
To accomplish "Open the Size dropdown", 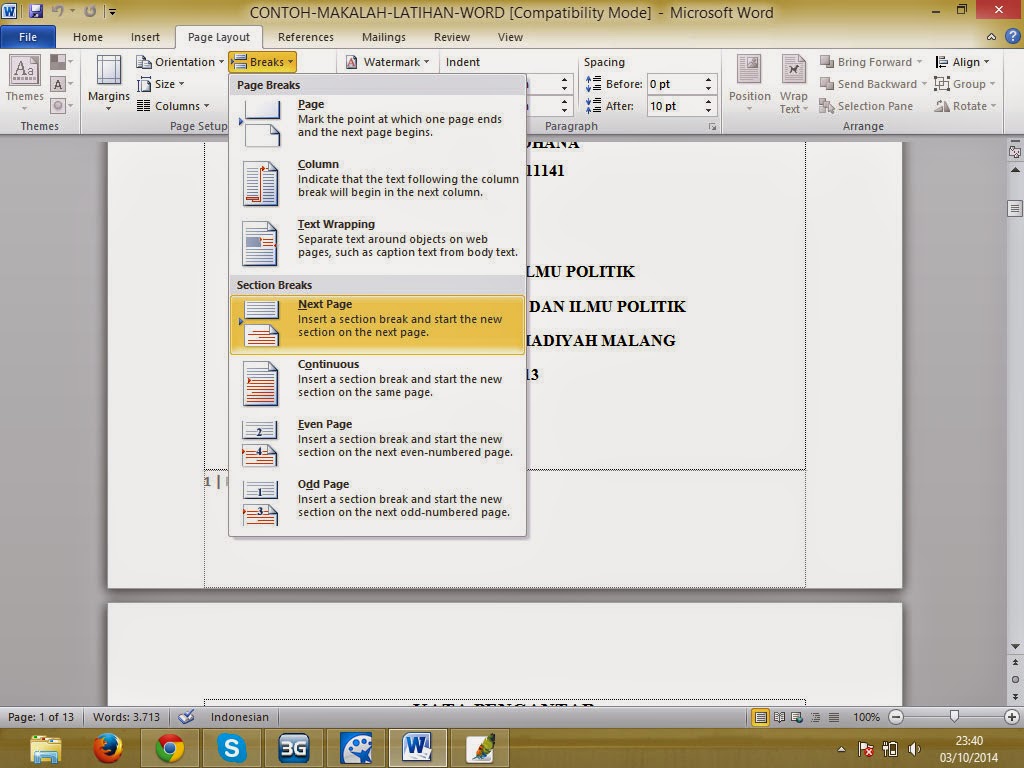I will point(161,84).
